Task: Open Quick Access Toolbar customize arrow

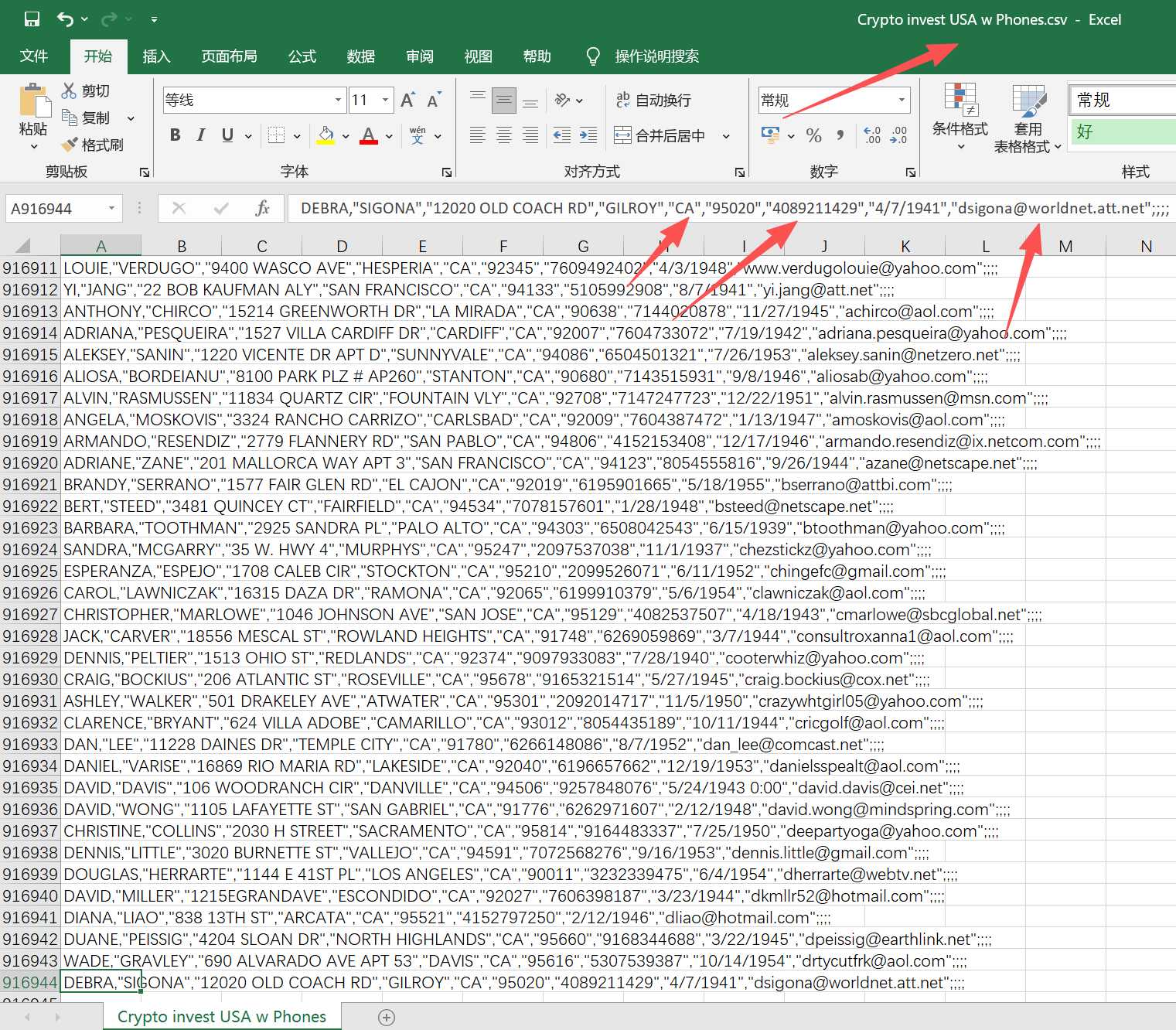Action: point(154,19)
